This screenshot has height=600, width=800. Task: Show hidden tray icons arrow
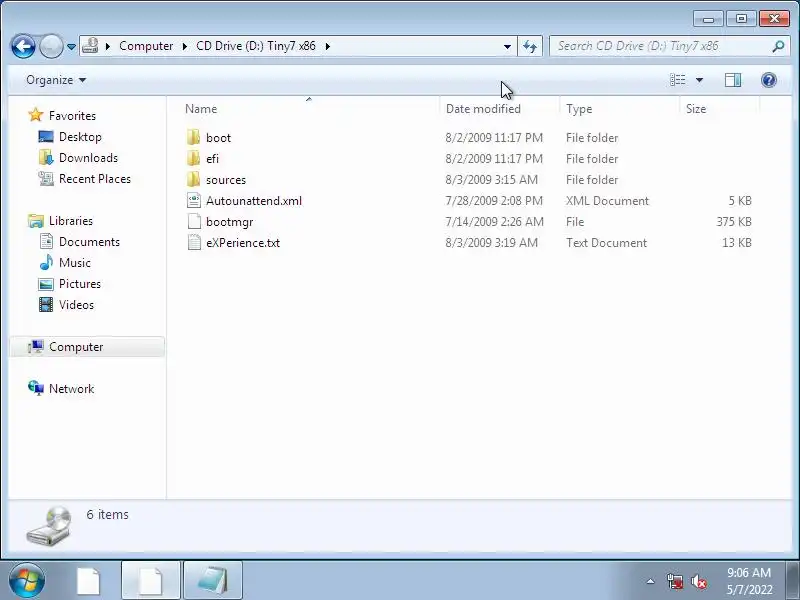651,581
